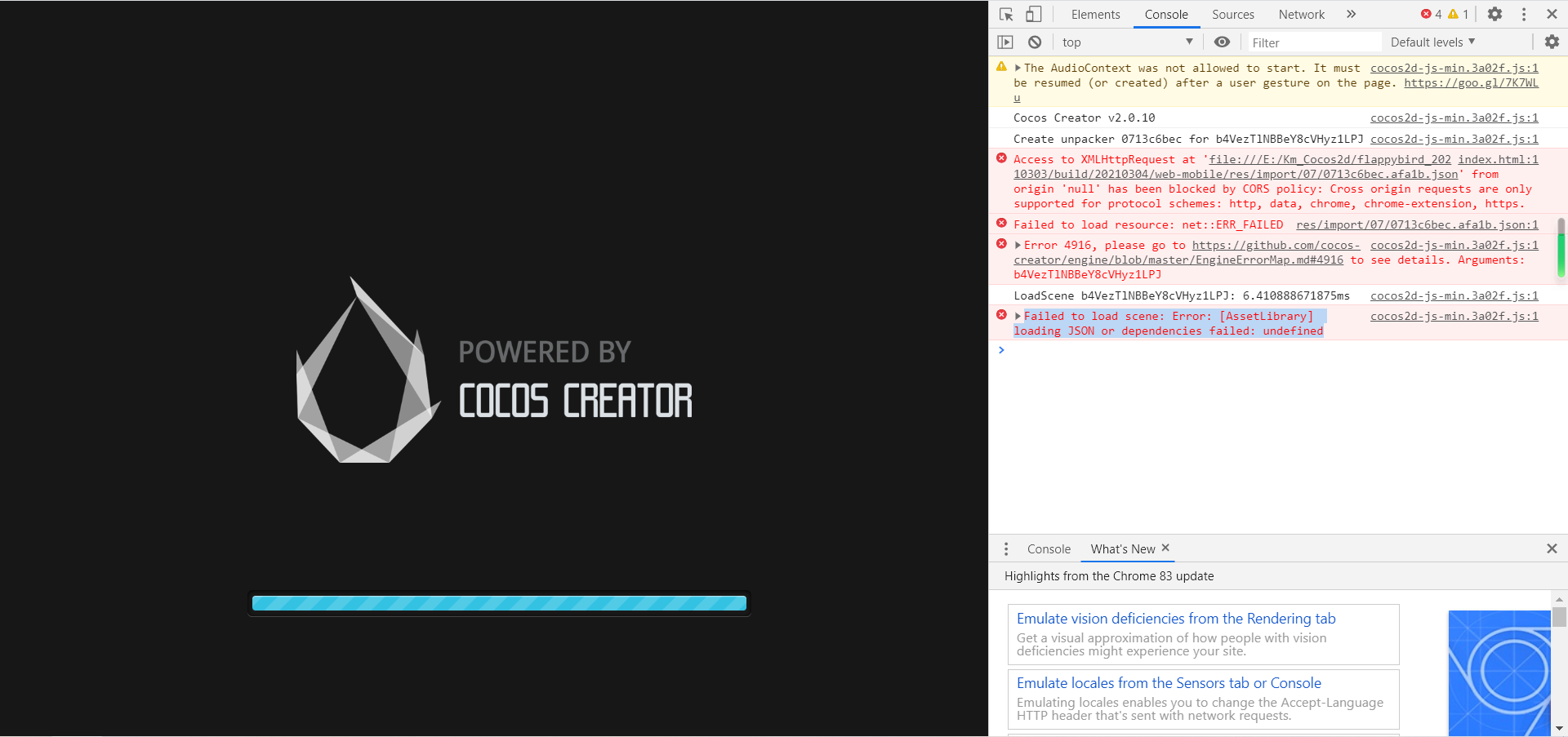
Task: Open the goo.gl/7K7WLu link
Action: [x=1471, y=83]
